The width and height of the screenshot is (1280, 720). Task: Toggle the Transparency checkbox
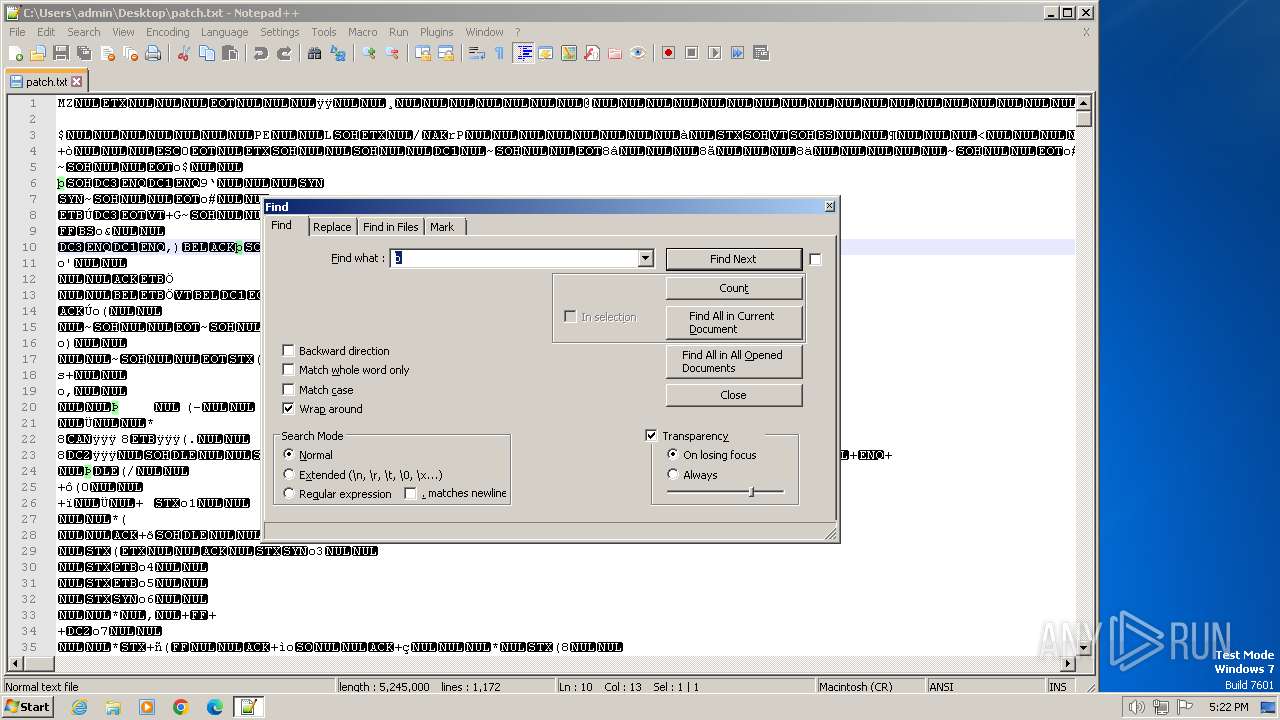651,436
